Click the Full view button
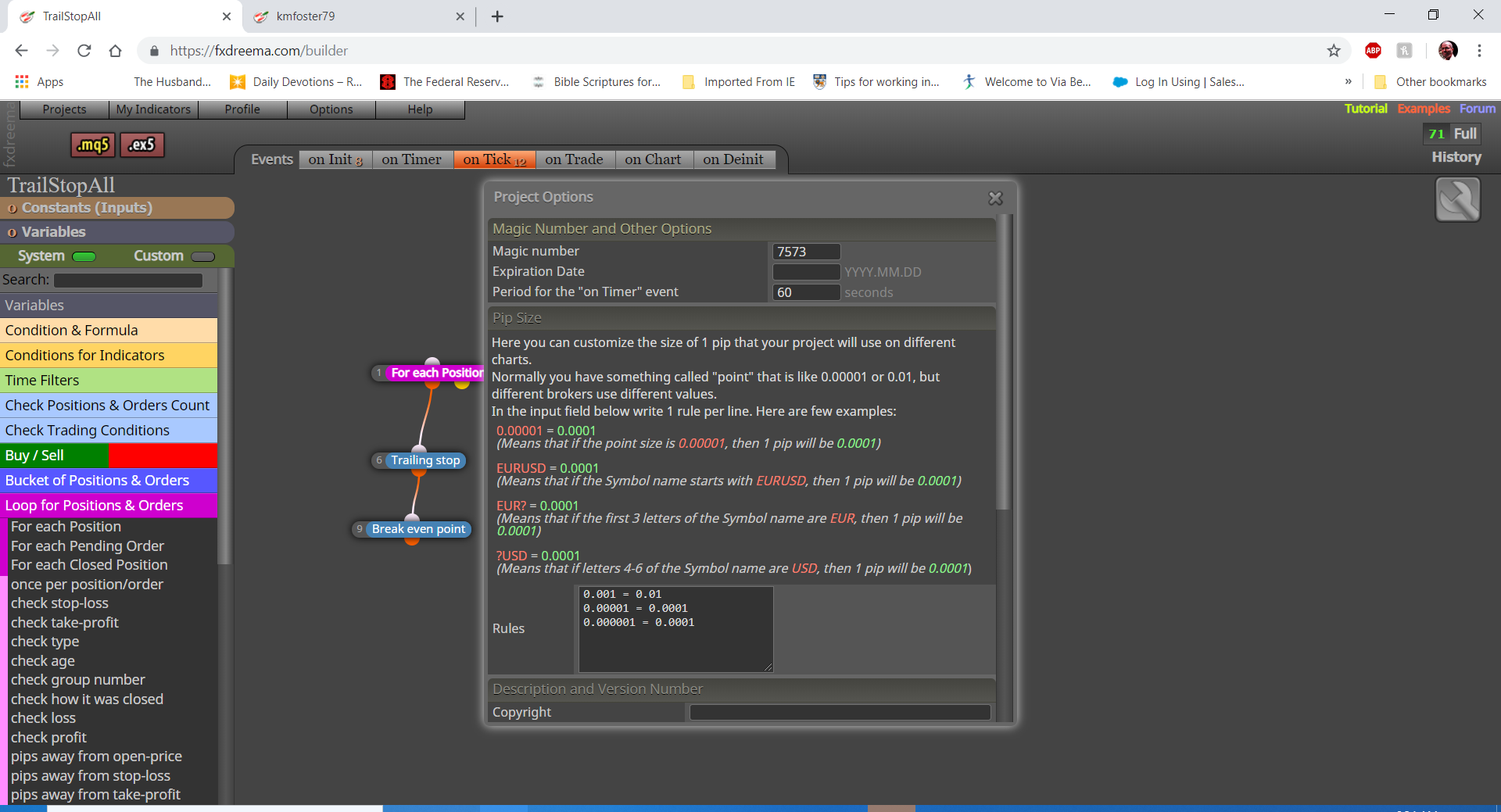1501x812 pixels. (x=1465, y=134)
